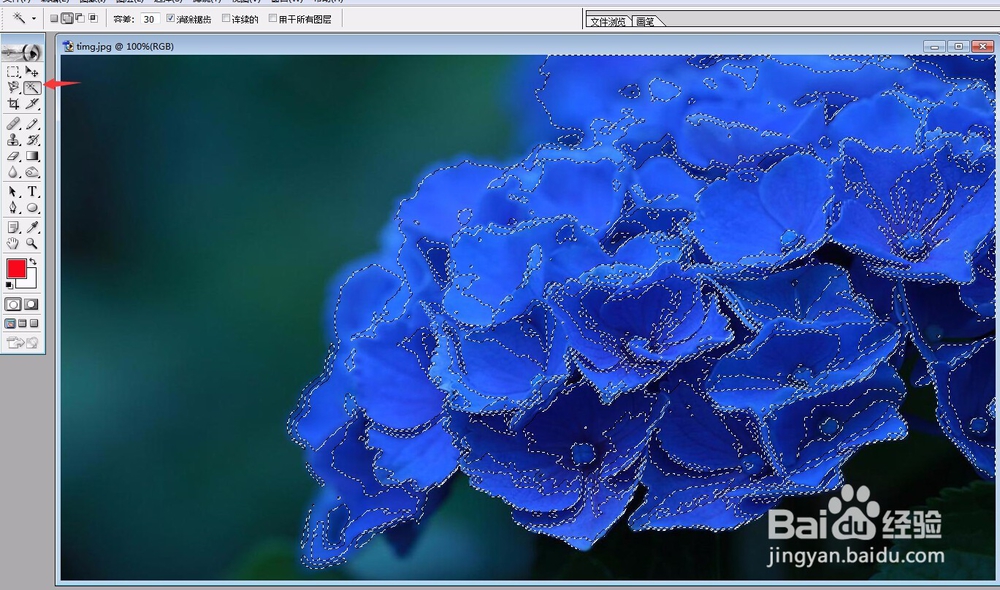Switch to Standard editing mode
This screenshot has width=1000, height=590.
point(13,304)
